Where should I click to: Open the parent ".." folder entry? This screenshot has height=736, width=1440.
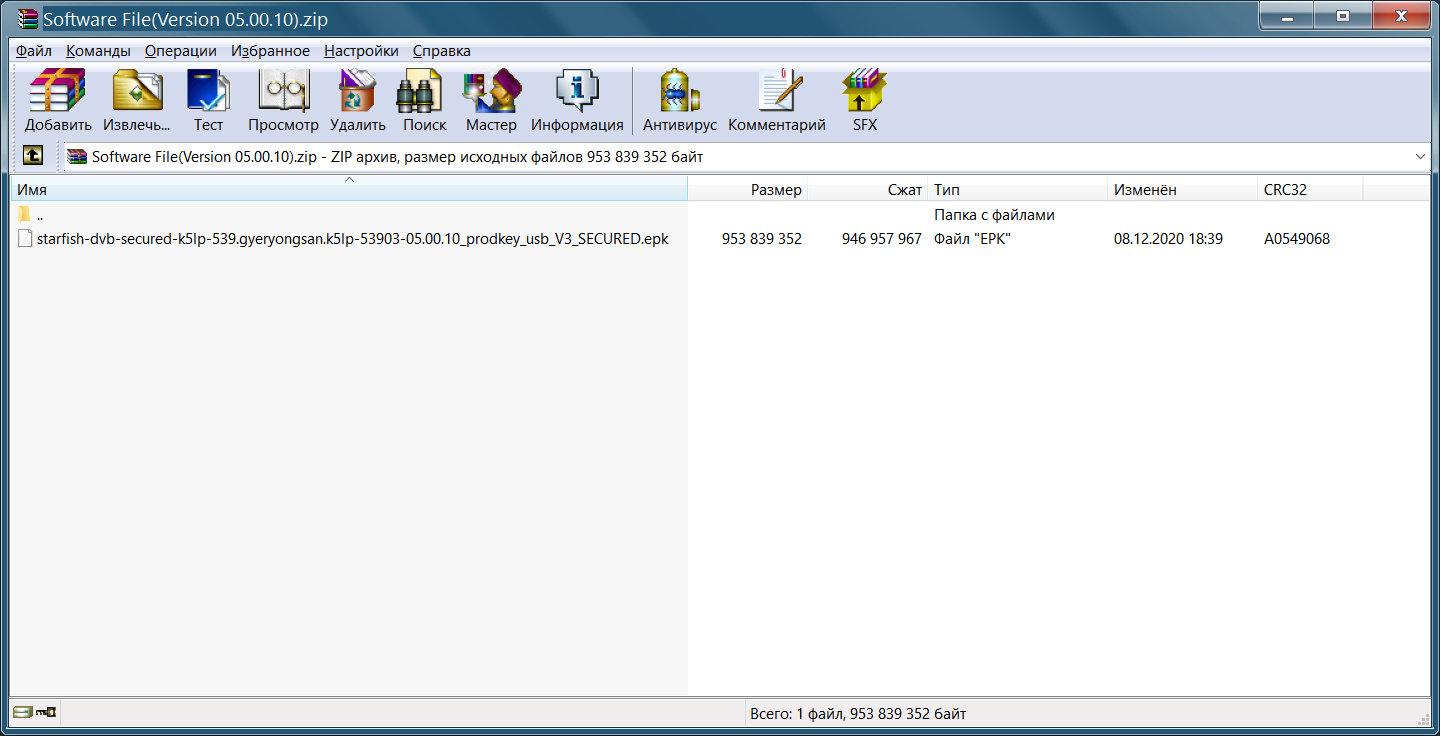pos(39,215)
